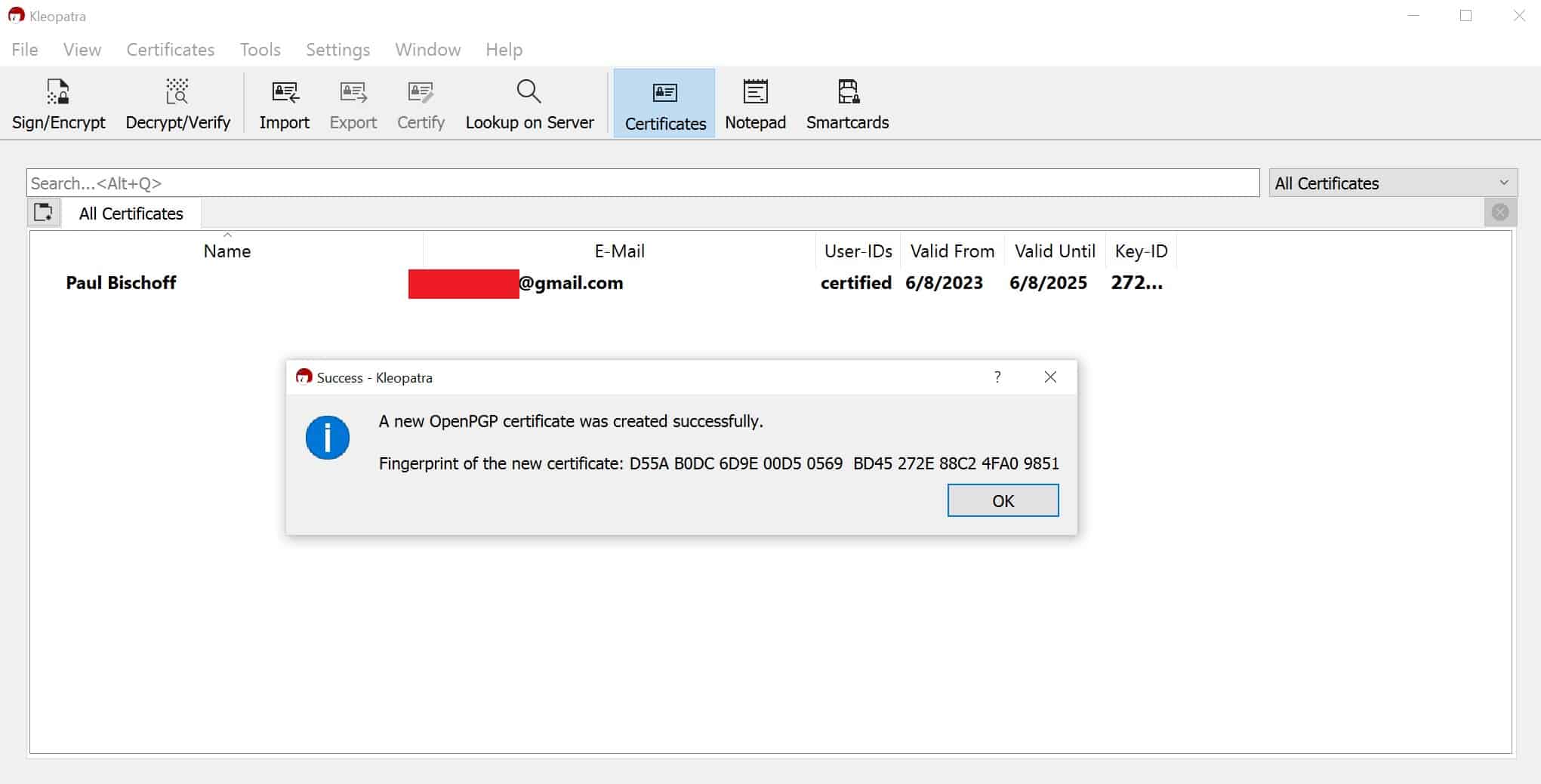
Task: Switch to the All Certificates tab
Action: tap(131, 214)
